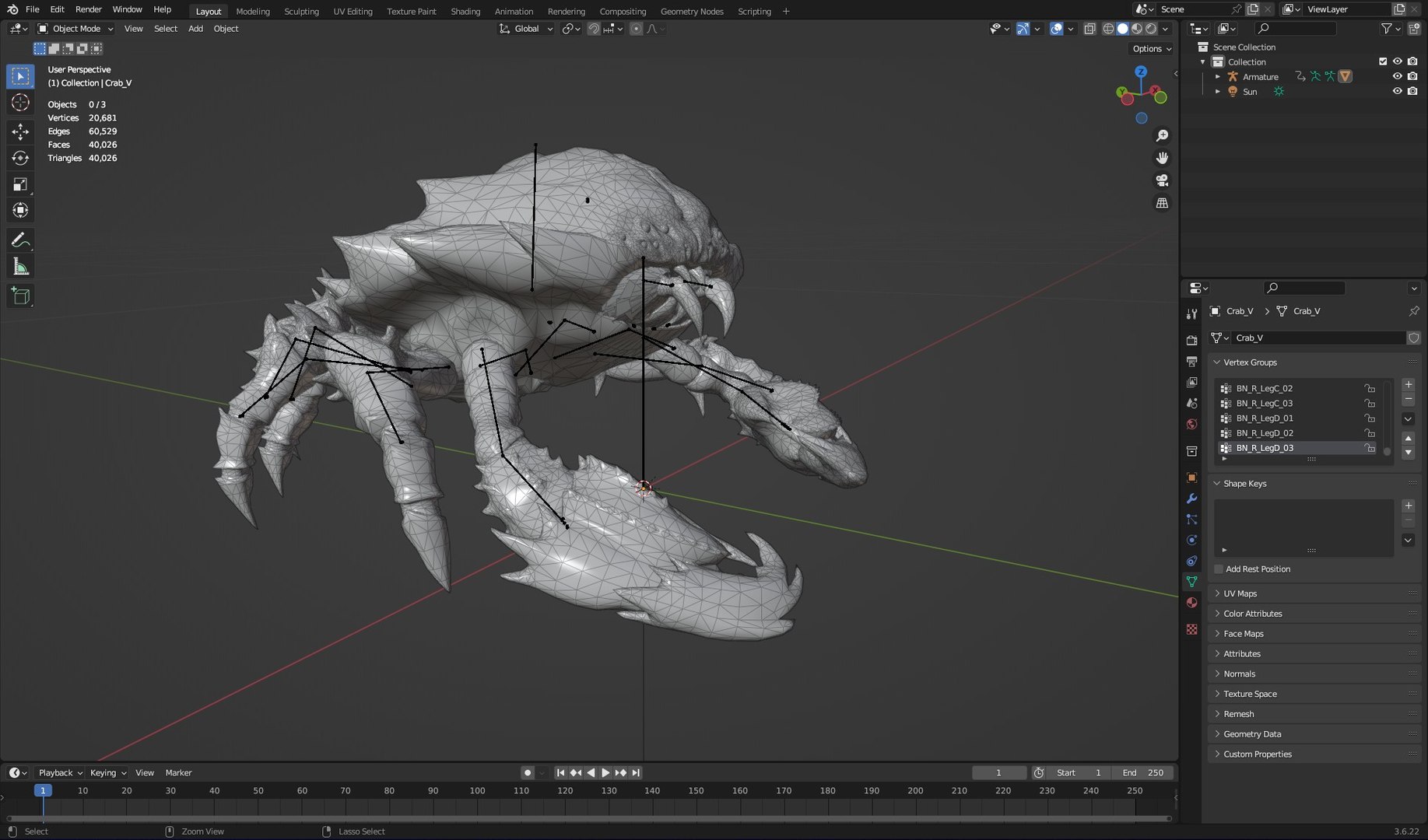Remove the selected vertex group

tap(1408, 399)
